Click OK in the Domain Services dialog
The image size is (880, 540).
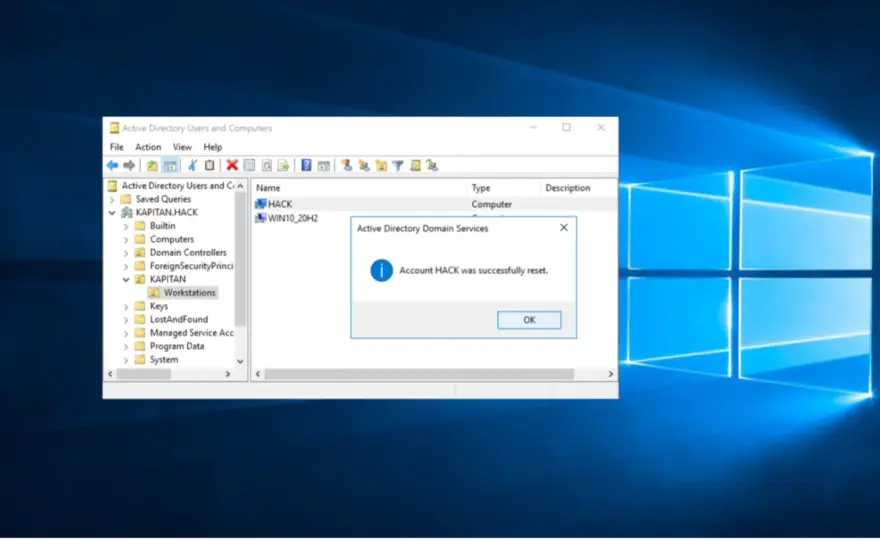pyautogui.click(x=529, y=320)
